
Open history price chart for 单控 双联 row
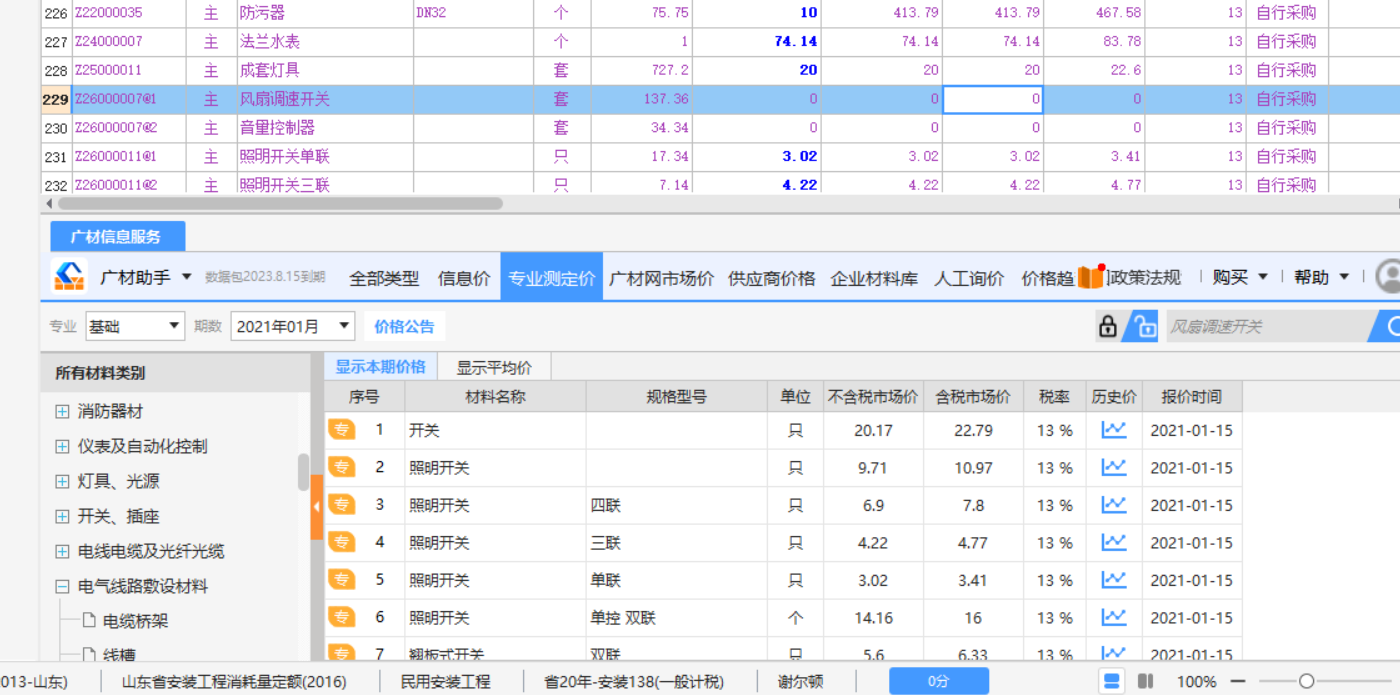(1114, 617)
